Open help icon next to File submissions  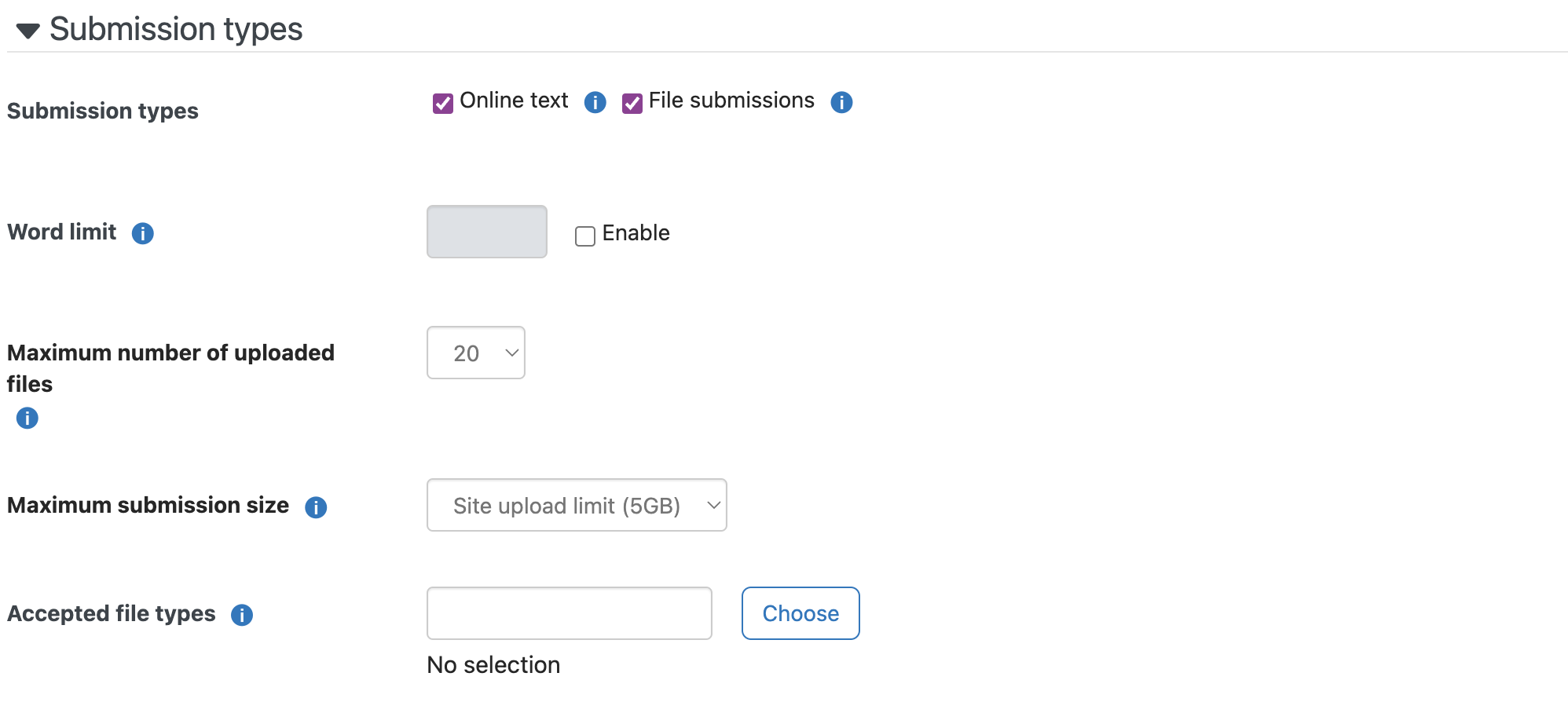tap(841, 102)
